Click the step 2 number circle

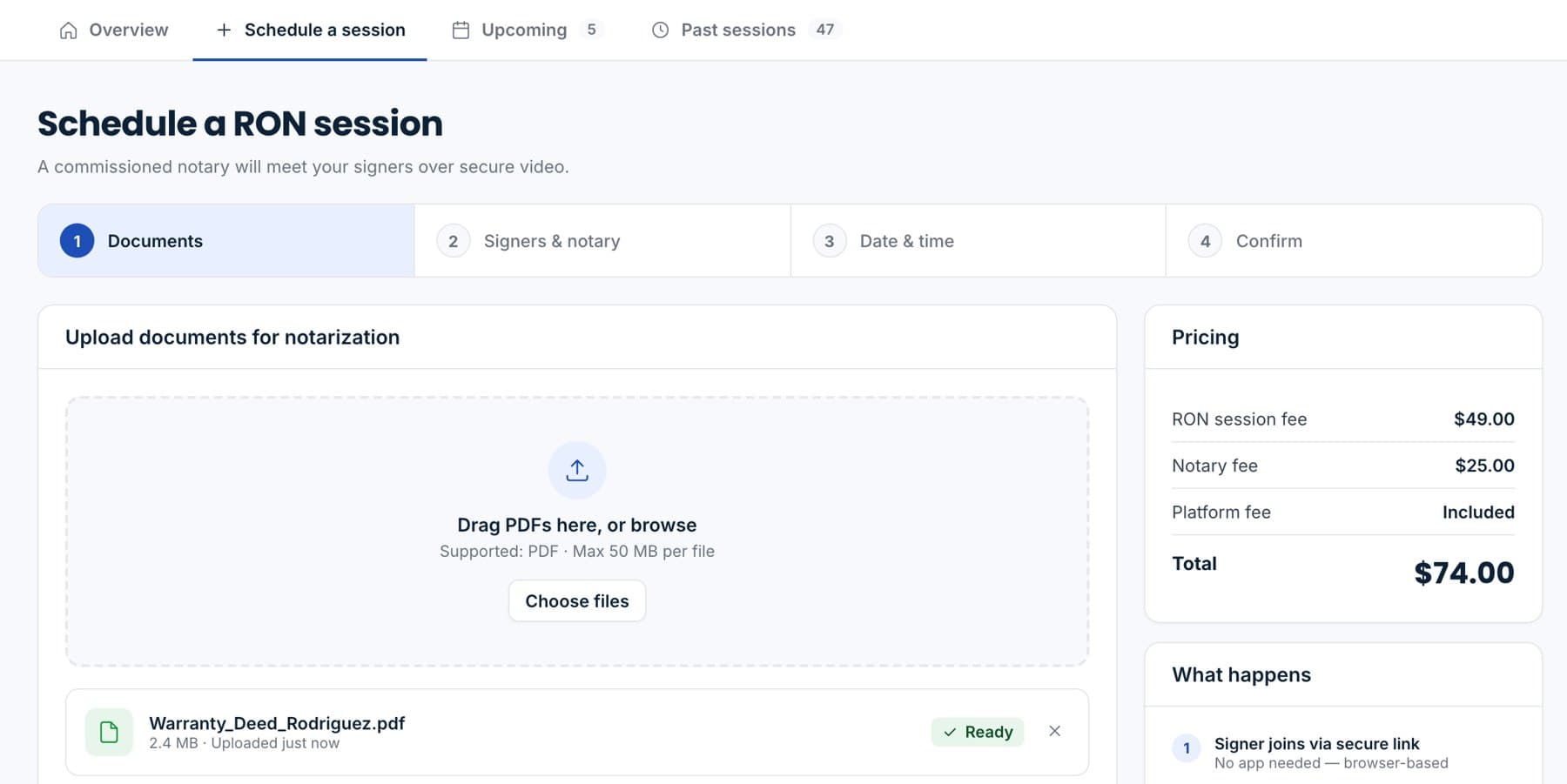(454, 241)
